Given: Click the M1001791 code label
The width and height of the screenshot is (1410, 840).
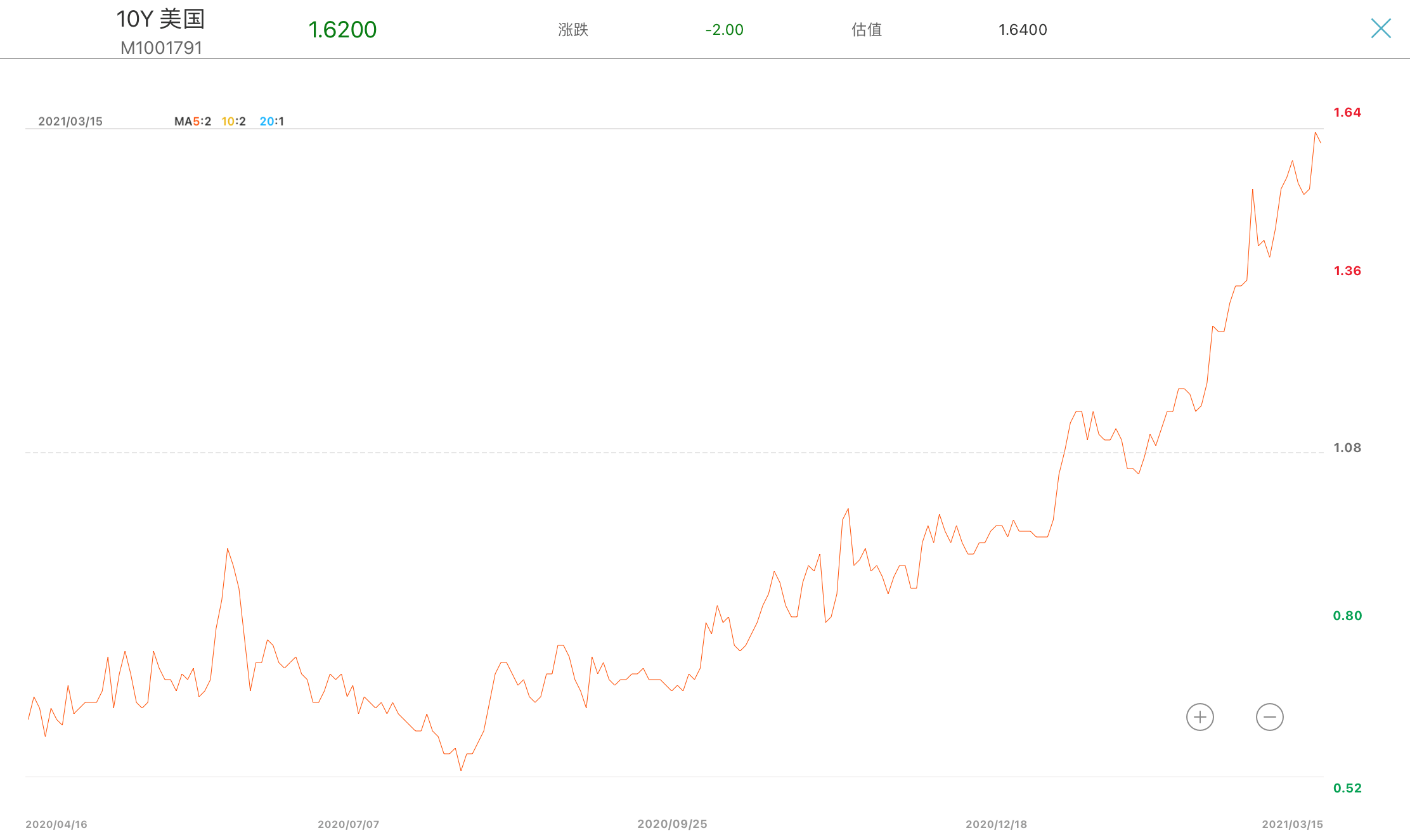Looking at the screenshot, I should click(x=161, y=48).
